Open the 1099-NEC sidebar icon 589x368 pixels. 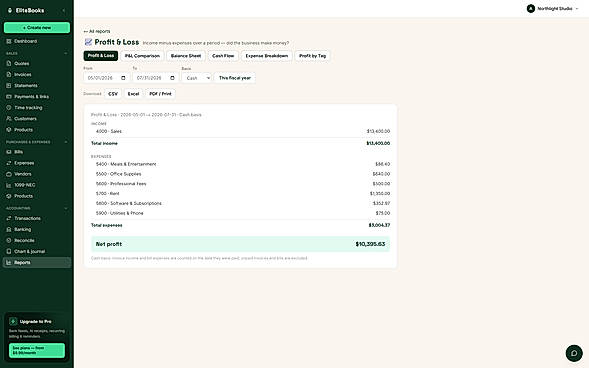coord(9,185)
